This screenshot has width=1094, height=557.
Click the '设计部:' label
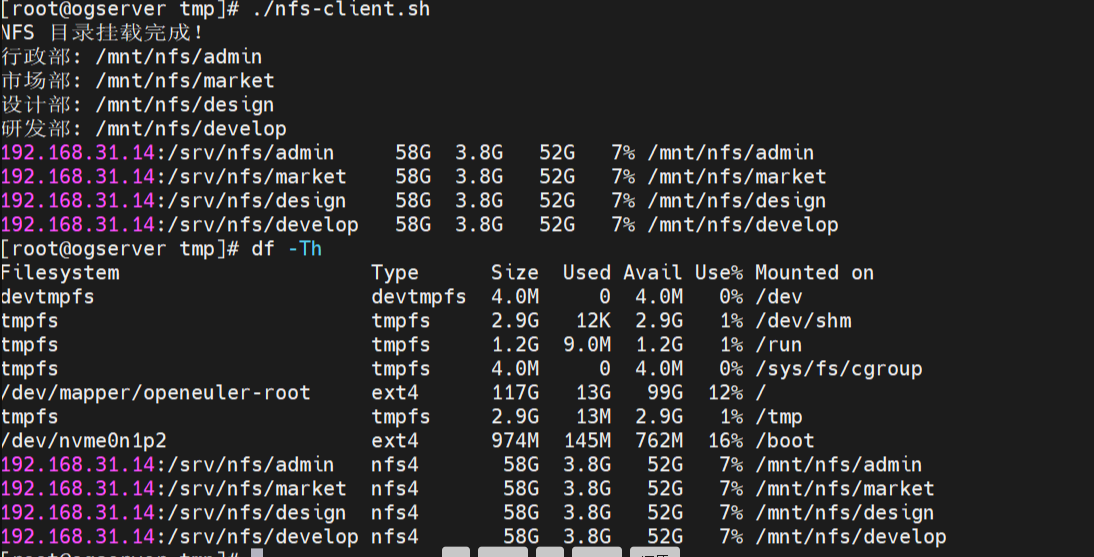(42, 105)
